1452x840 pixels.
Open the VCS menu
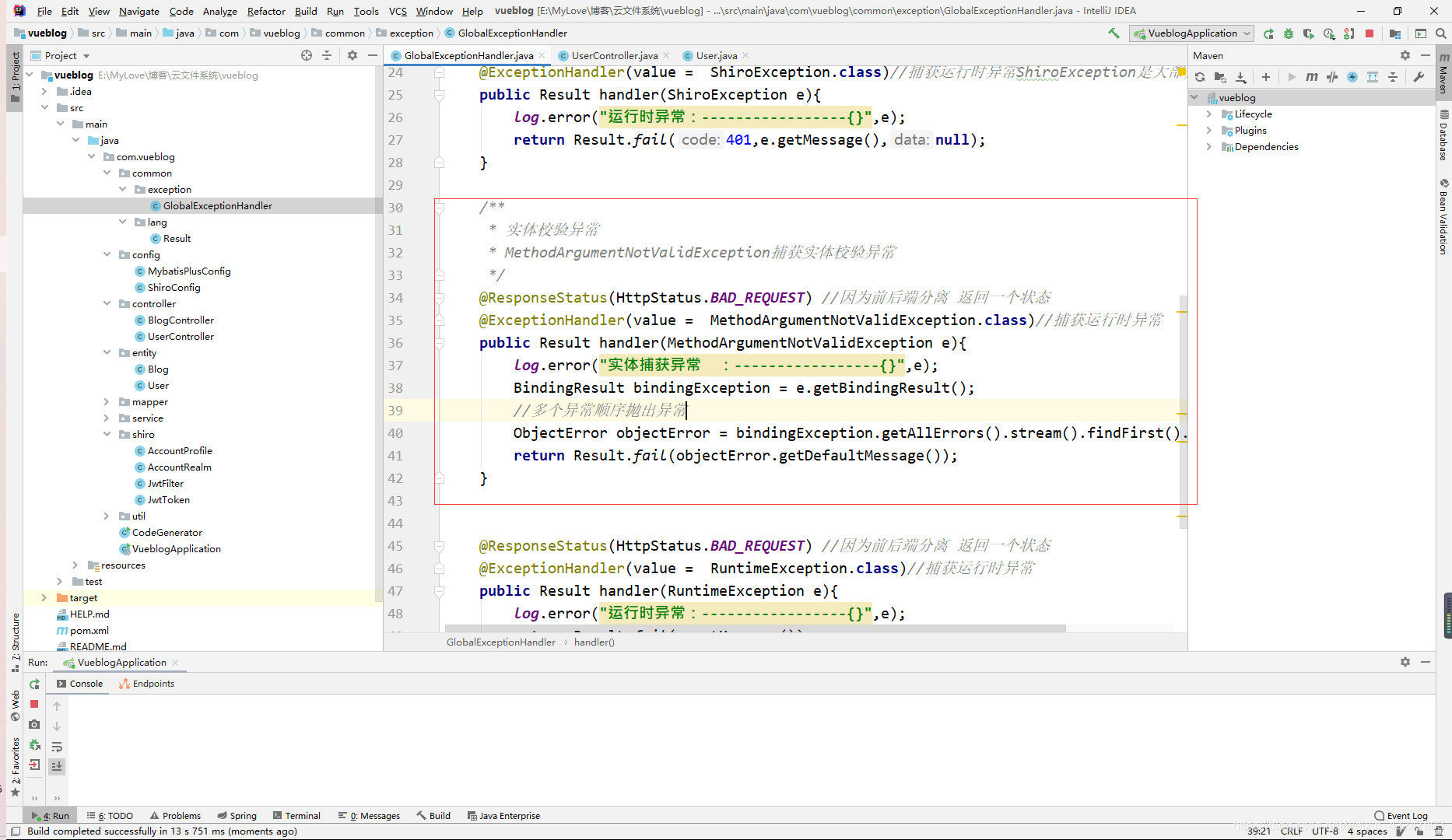(x=398, y=11)
